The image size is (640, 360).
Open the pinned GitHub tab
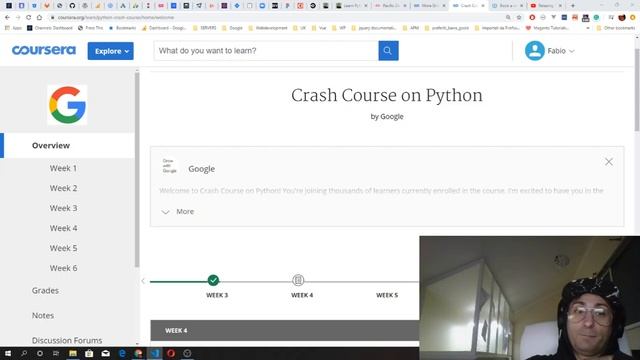(x=72, y=6)
